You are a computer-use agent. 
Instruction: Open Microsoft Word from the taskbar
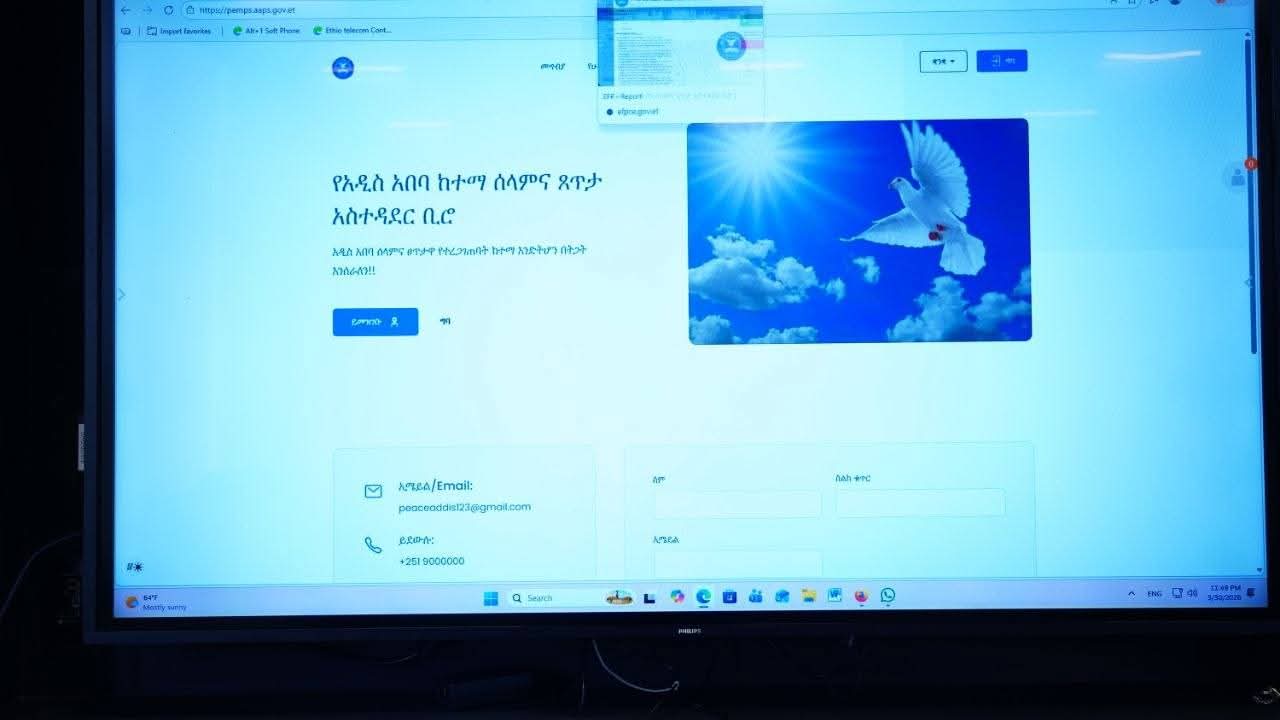click(834, 596)
